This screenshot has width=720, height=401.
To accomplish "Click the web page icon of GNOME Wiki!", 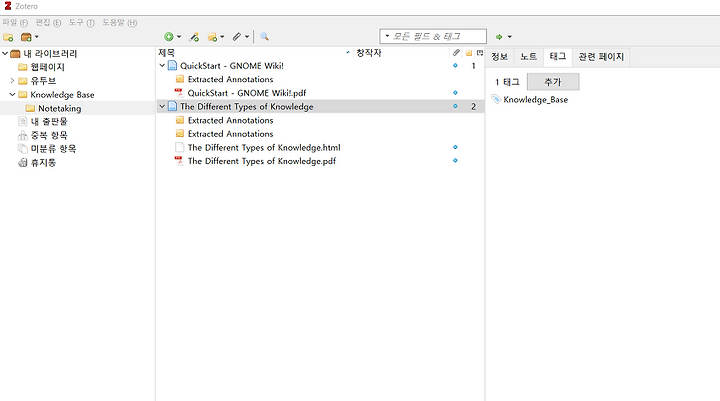I will pyautogui.click(x=172, y=66).
